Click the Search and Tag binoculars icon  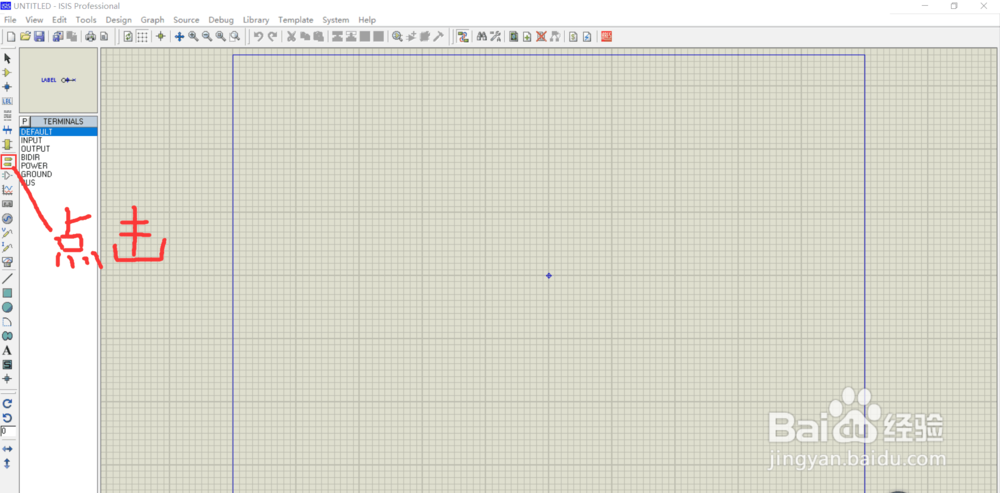click(482, 37)
